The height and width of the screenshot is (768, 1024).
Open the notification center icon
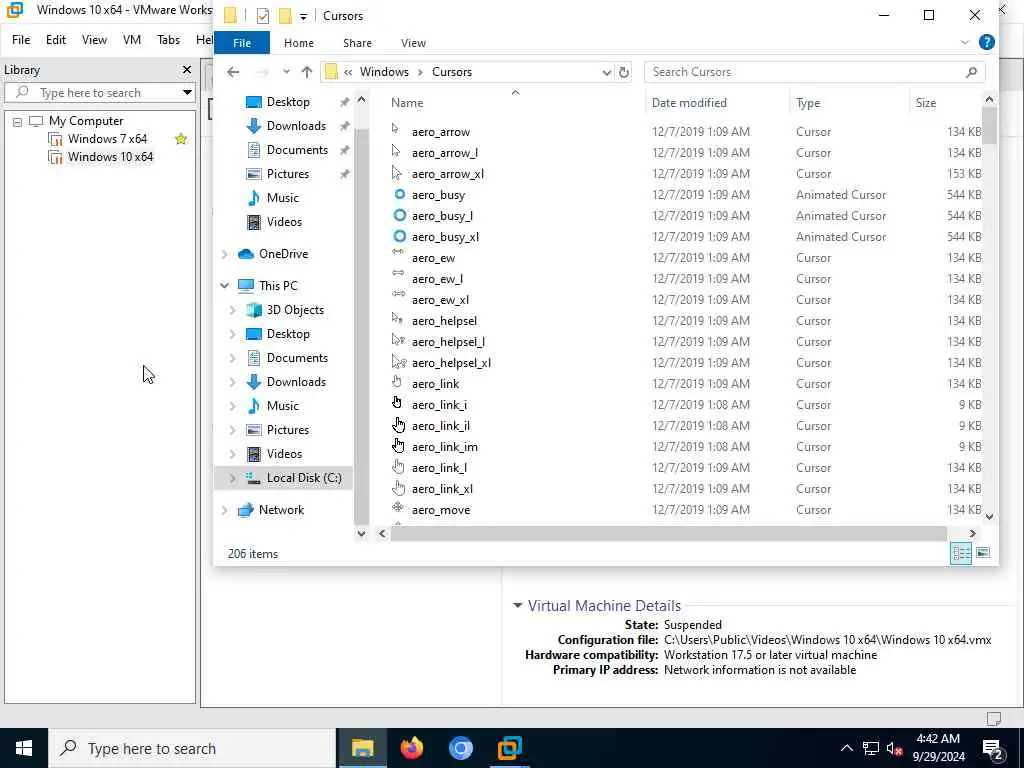[x=993, y=748]
